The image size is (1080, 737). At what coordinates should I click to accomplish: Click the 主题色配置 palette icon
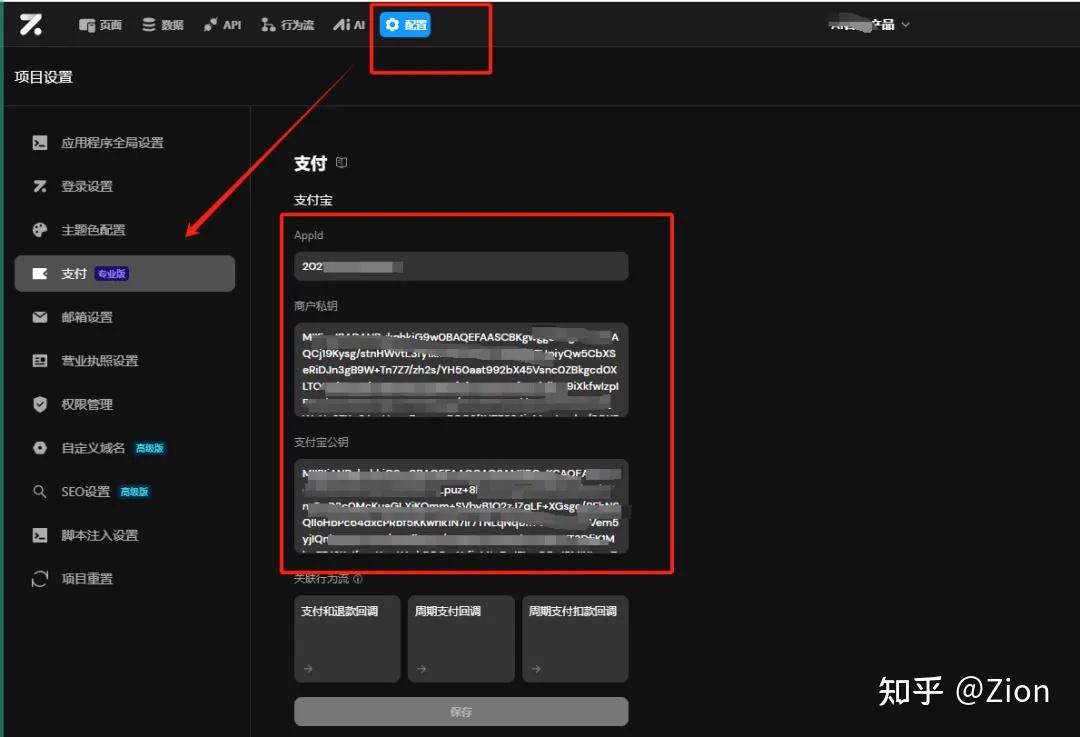pyautogui.click(x=40, y=230)
